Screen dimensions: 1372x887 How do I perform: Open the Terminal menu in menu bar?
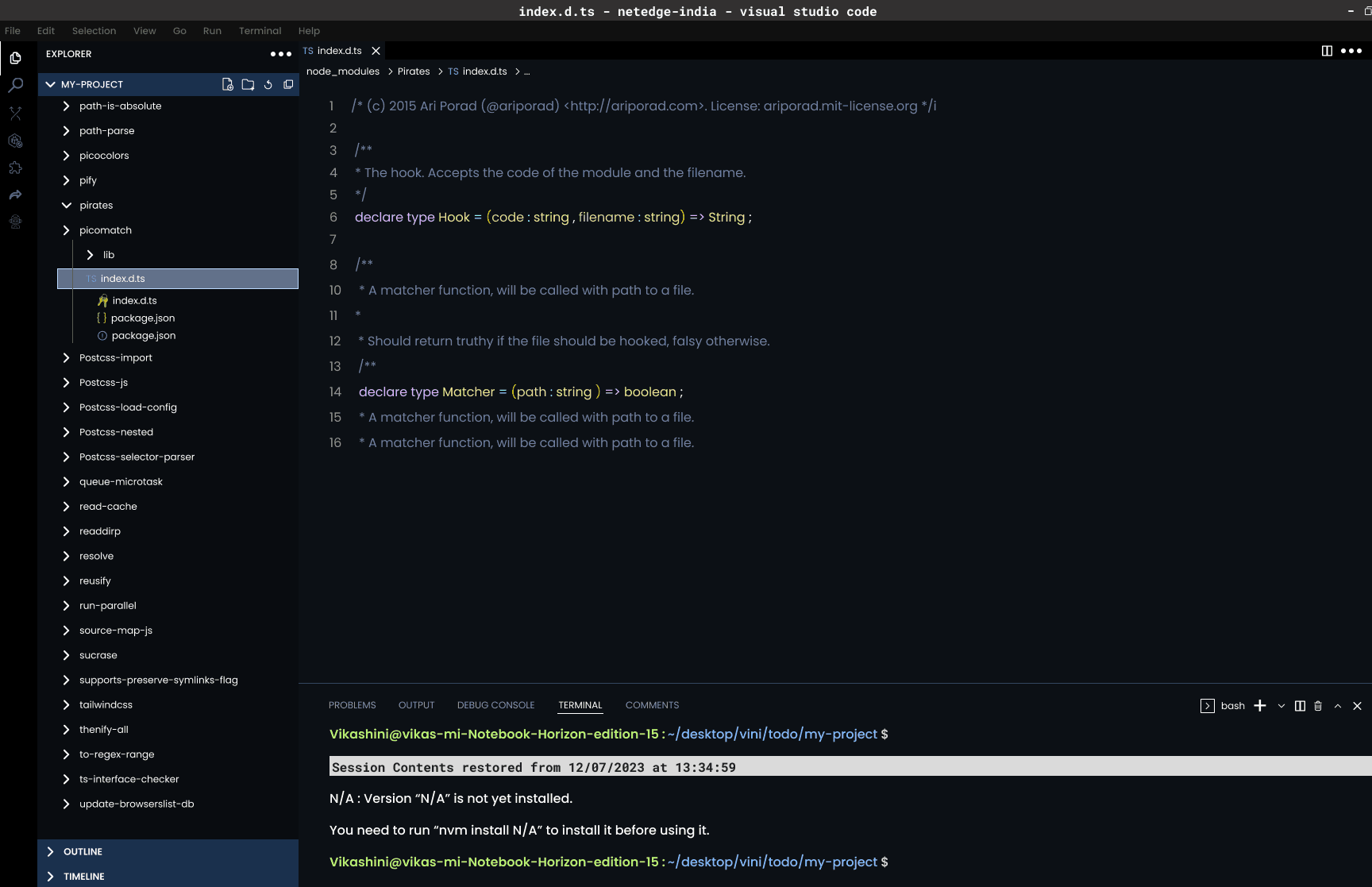tap(260, 31)
